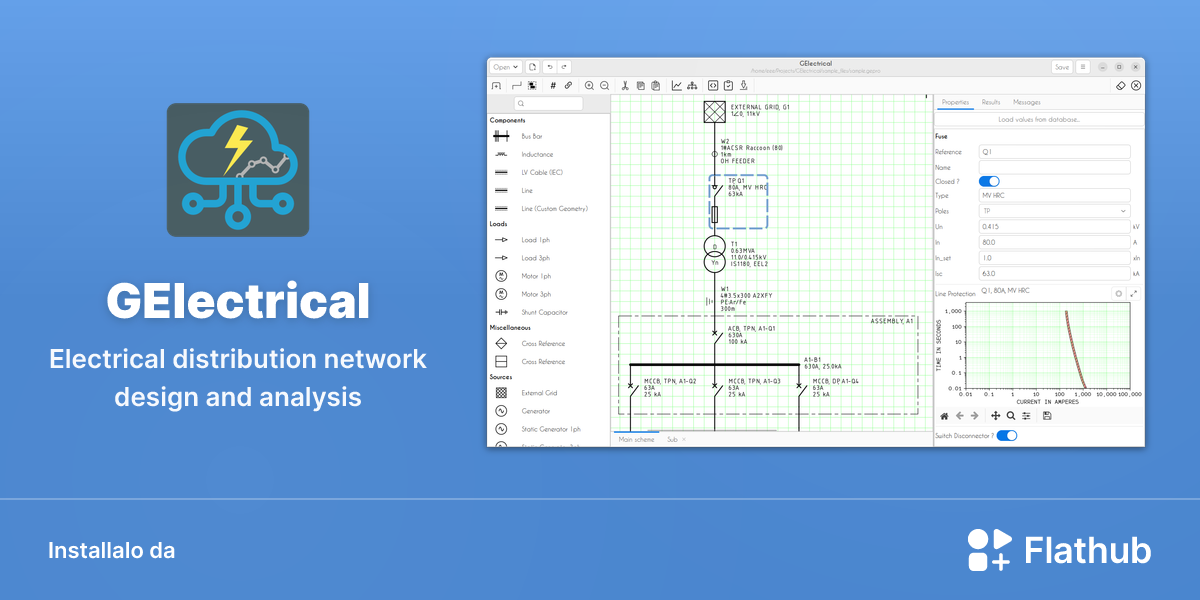Click Load values from database

point(1039,119)
